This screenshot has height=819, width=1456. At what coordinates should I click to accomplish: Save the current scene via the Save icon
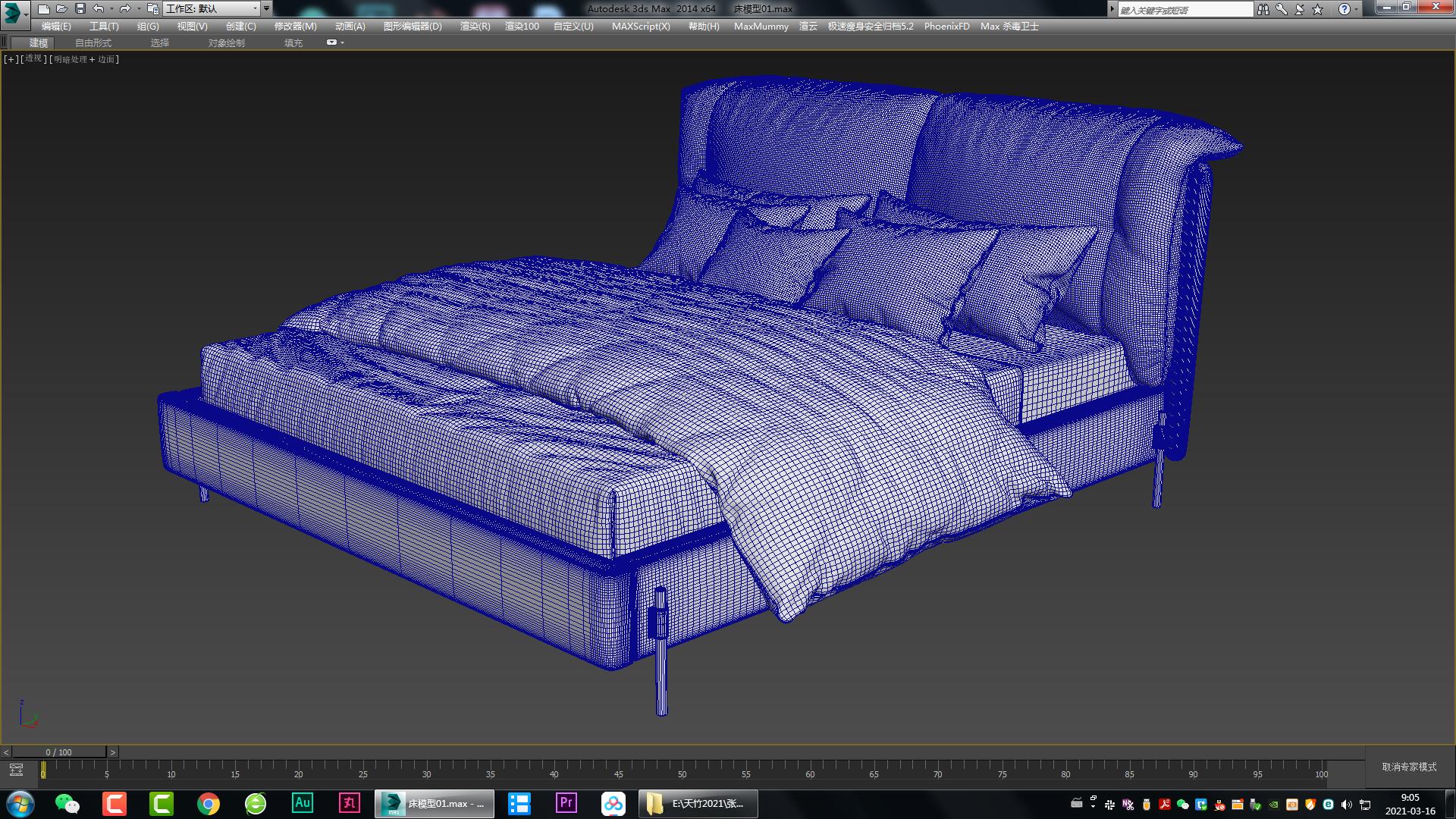coord(80,9)
